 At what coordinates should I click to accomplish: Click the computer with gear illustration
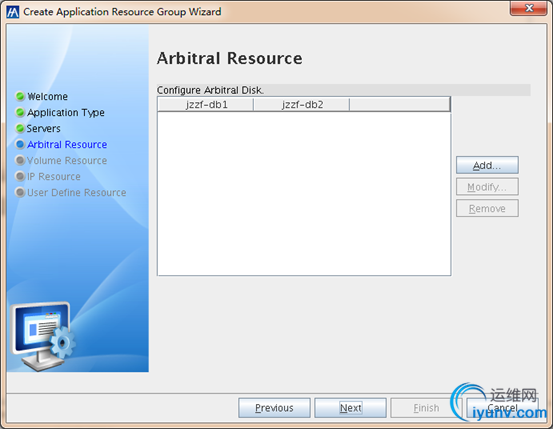click(43, 336)
